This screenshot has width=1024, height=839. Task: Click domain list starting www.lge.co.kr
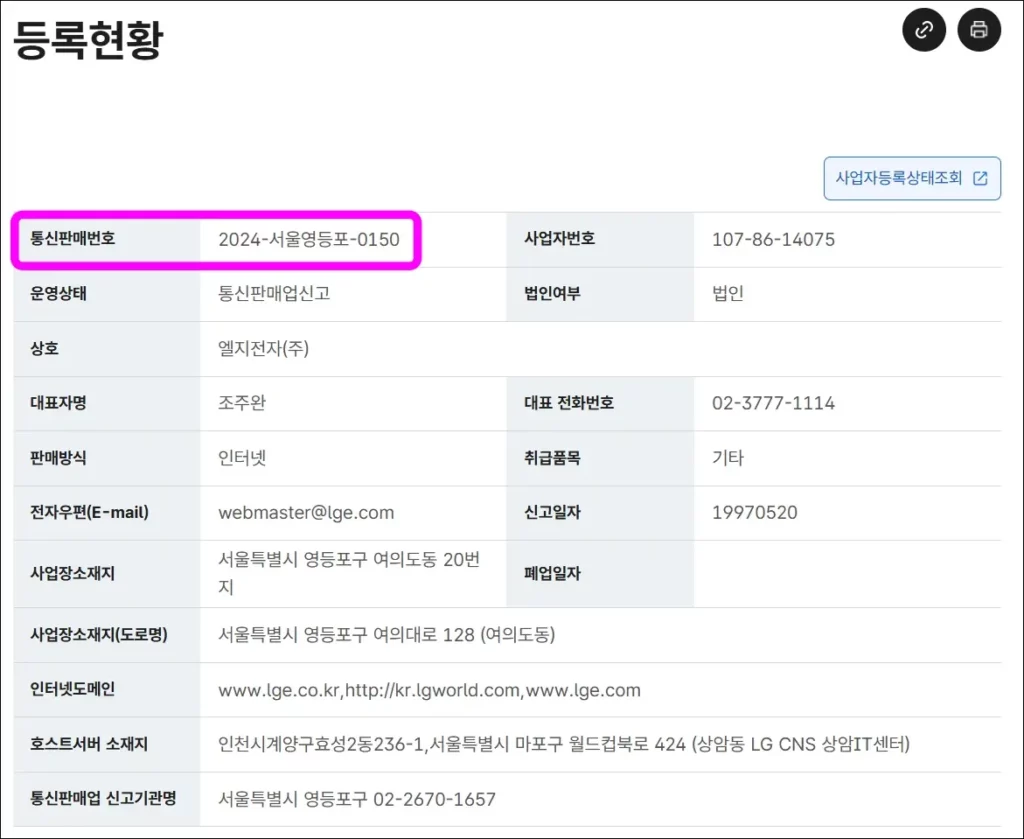pos(429,690)
